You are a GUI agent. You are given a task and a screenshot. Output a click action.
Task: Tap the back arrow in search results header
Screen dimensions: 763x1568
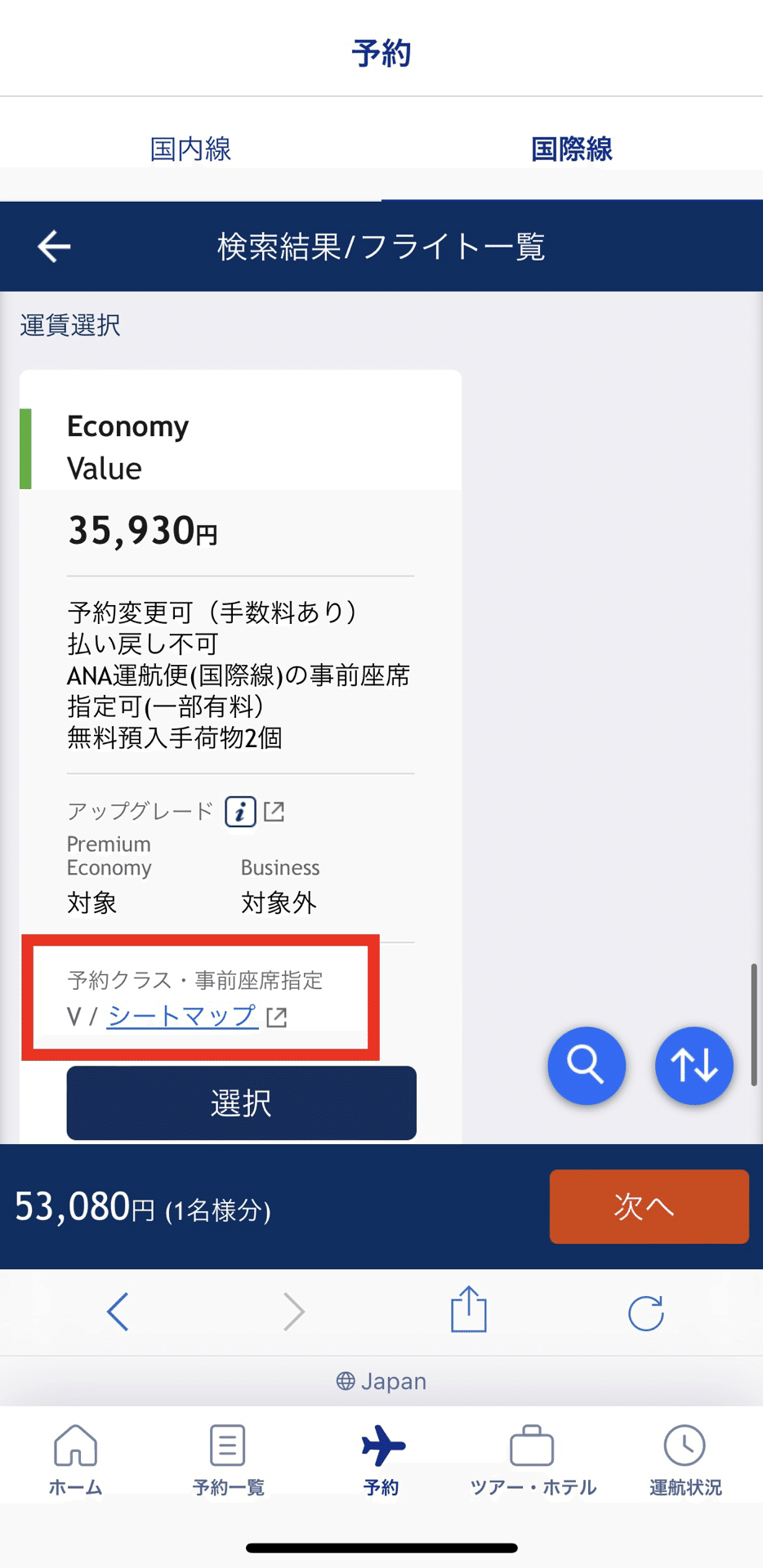coord(54,246)
